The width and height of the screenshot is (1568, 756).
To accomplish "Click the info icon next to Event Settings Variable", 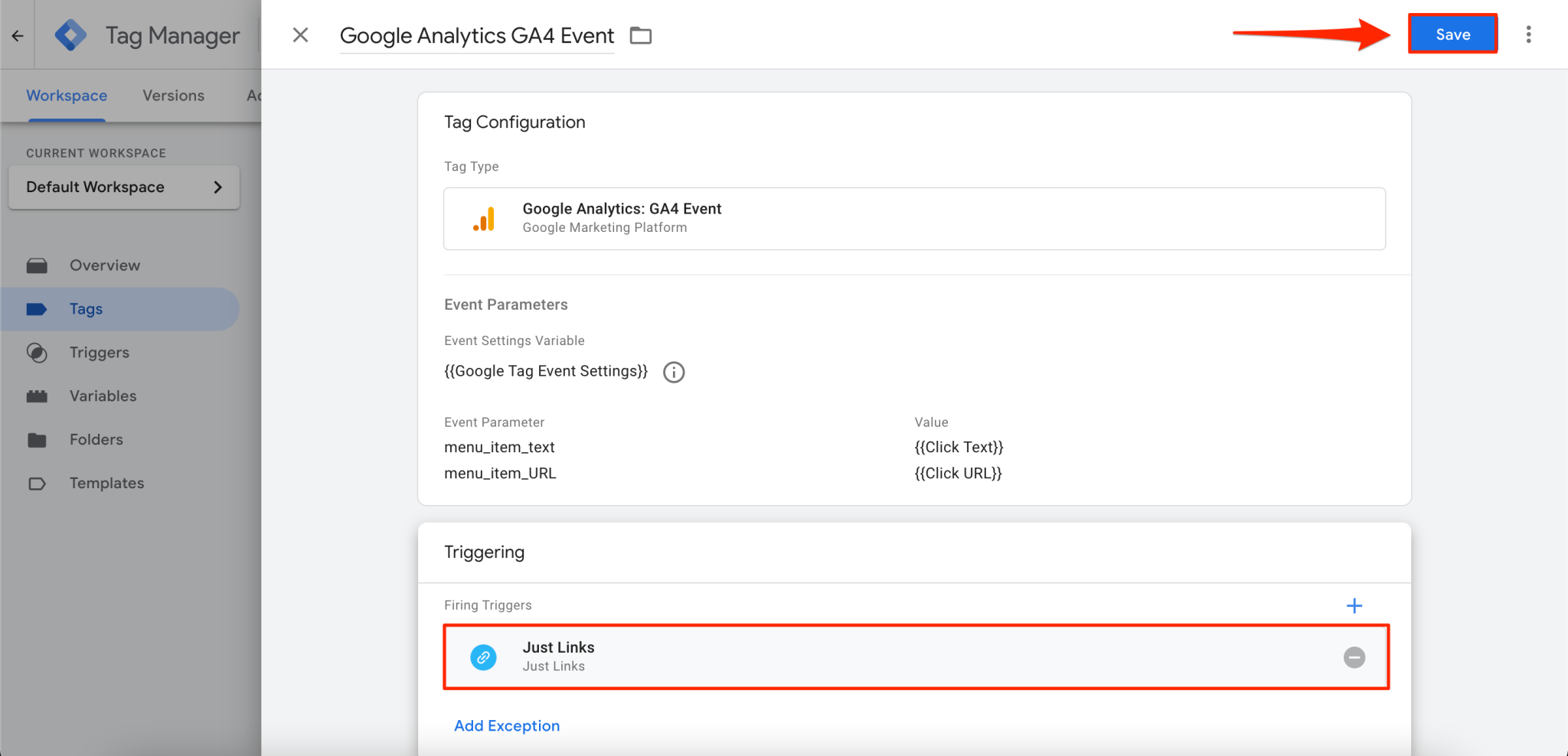I will [673, 372].
